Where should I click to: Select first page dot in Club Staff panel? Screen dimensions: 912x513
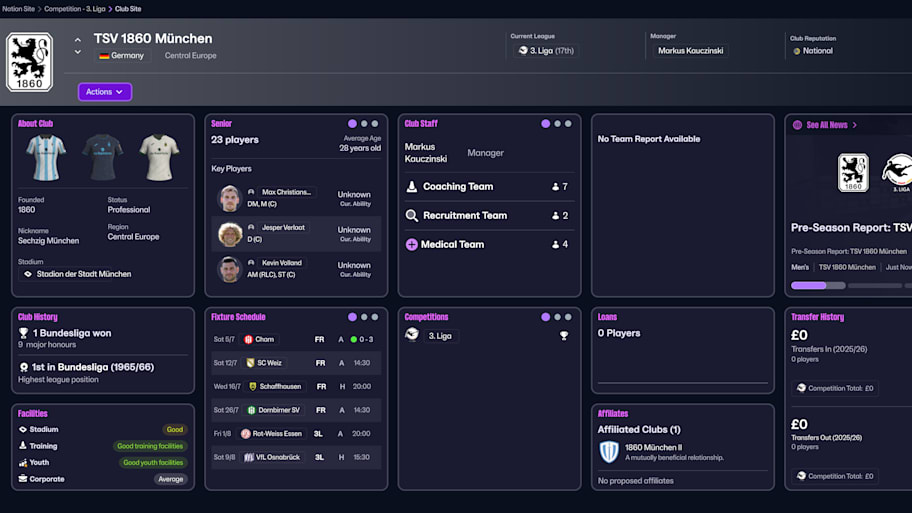click(x=546, y=124)
